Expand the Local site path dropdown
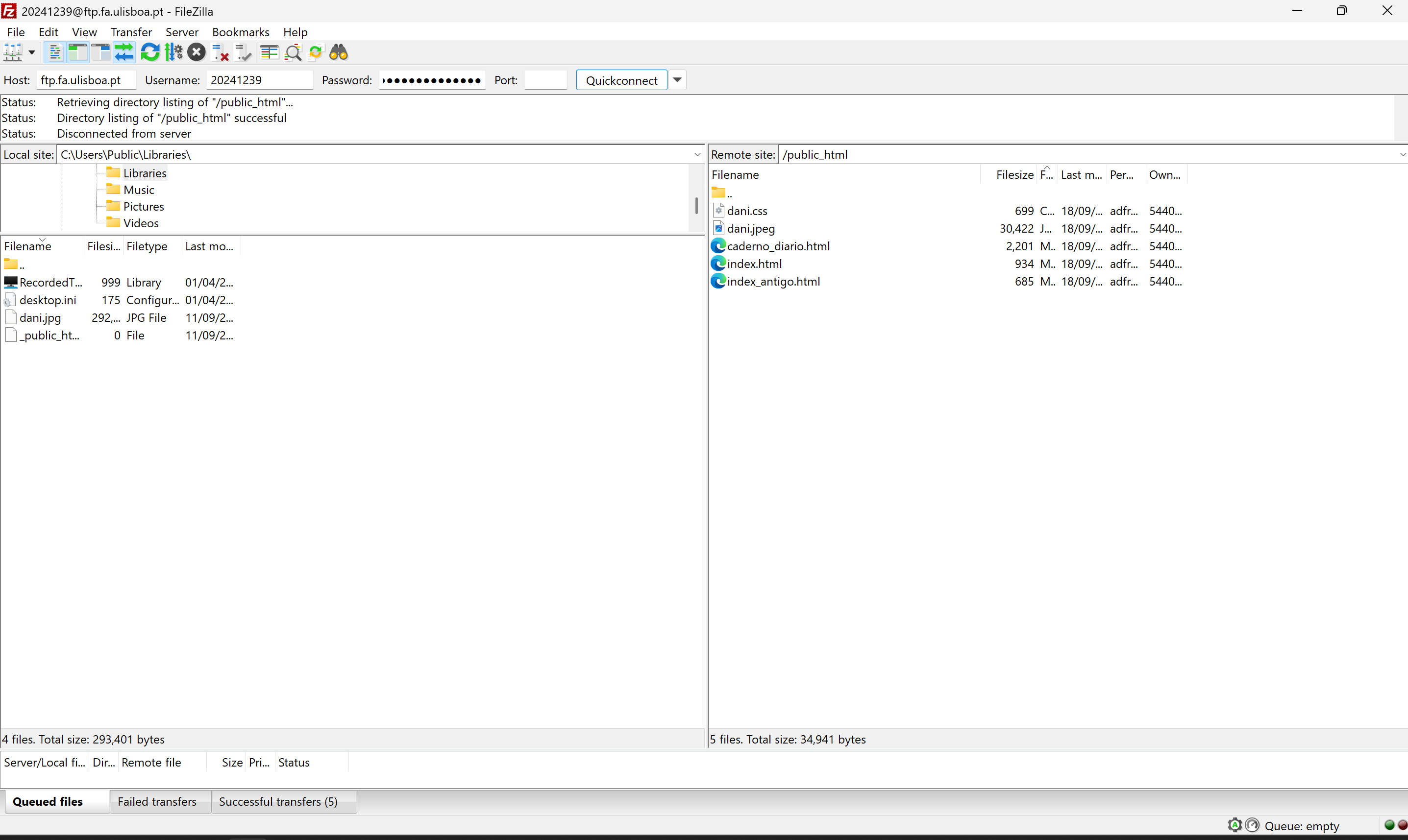Viewport: 1408px width, 840px height. [697, 154]
